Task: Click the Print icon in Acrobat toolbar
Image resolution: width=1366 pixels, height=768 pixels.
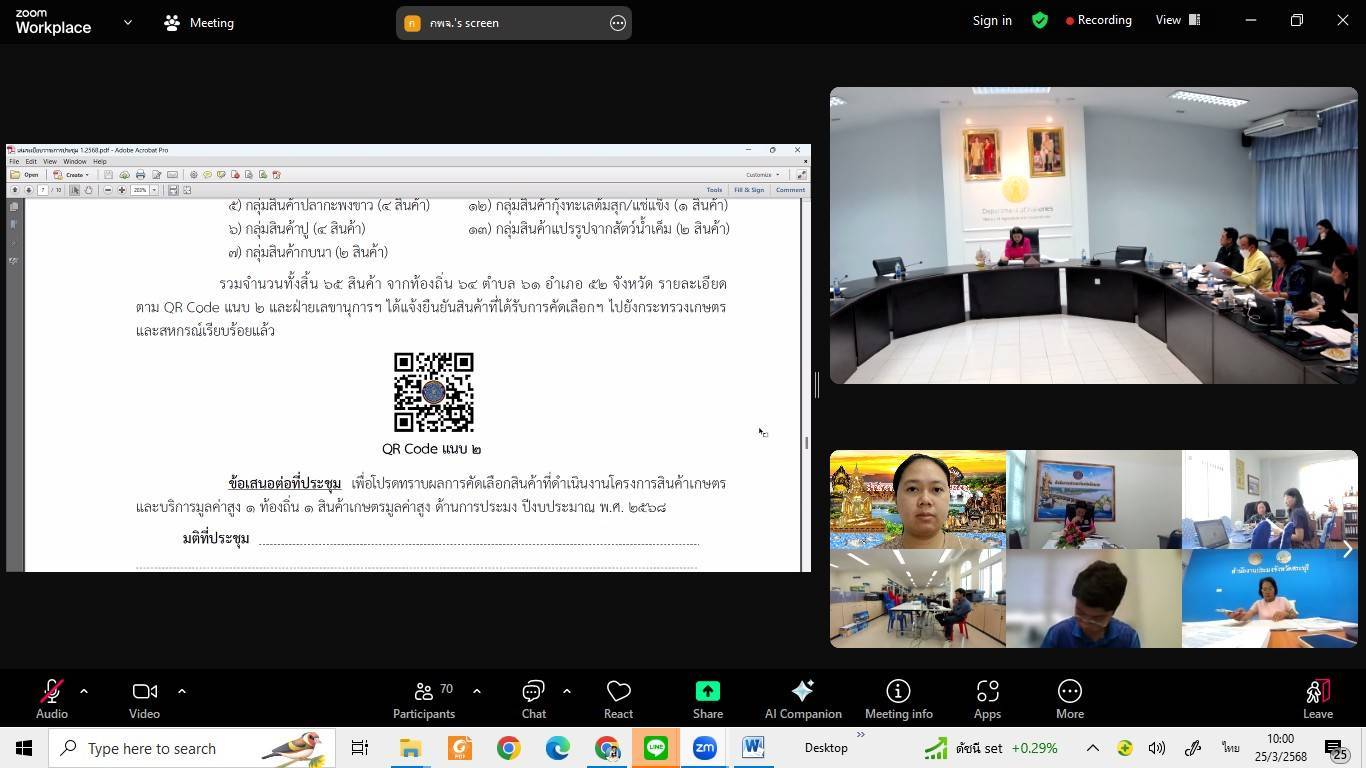Action: pos(140,175)
